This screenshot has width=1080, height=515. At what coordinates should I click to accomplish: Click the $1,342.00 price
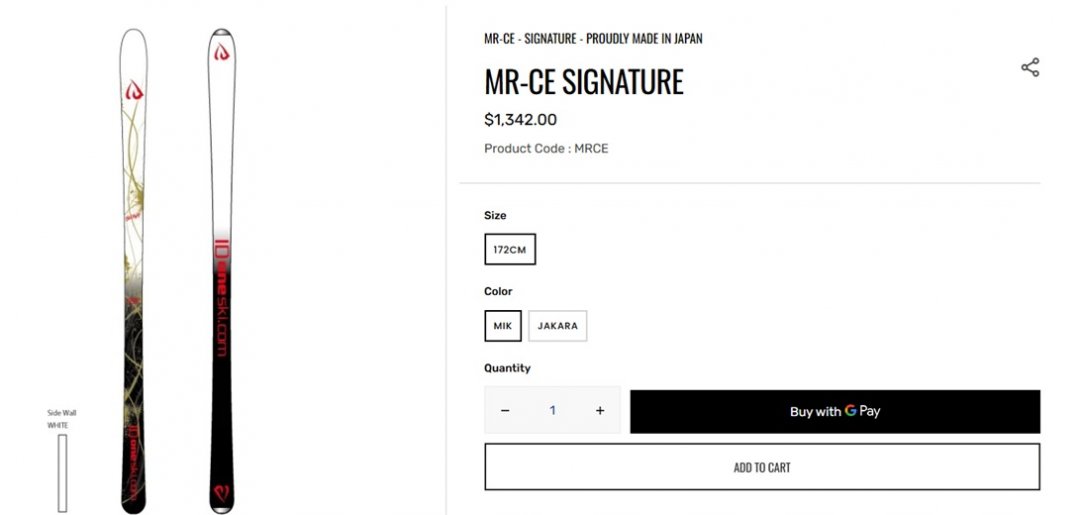click(x=520, y=120)
